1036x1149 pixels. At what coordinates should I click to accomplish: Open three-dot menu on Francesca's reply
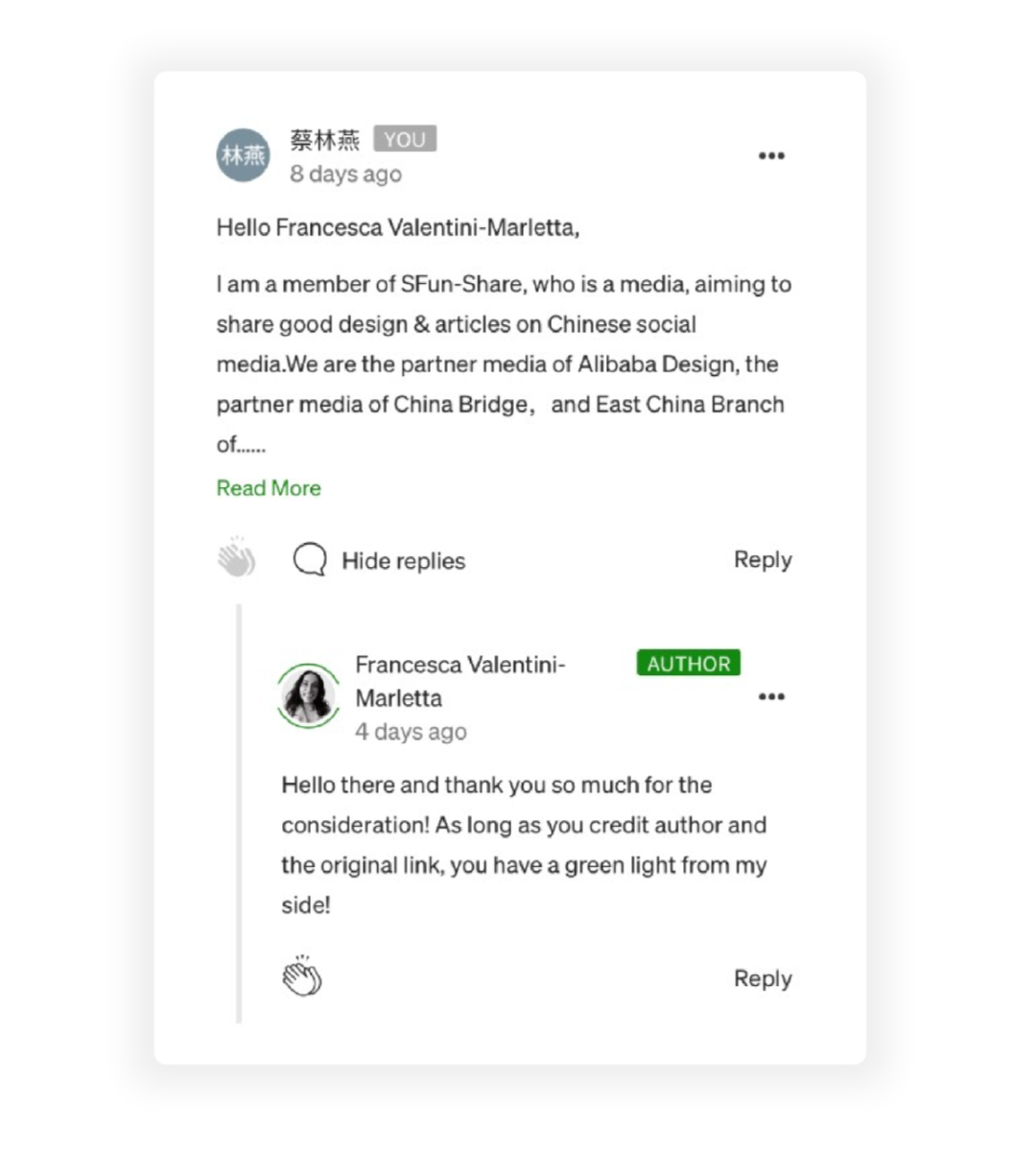click(771, 696)
